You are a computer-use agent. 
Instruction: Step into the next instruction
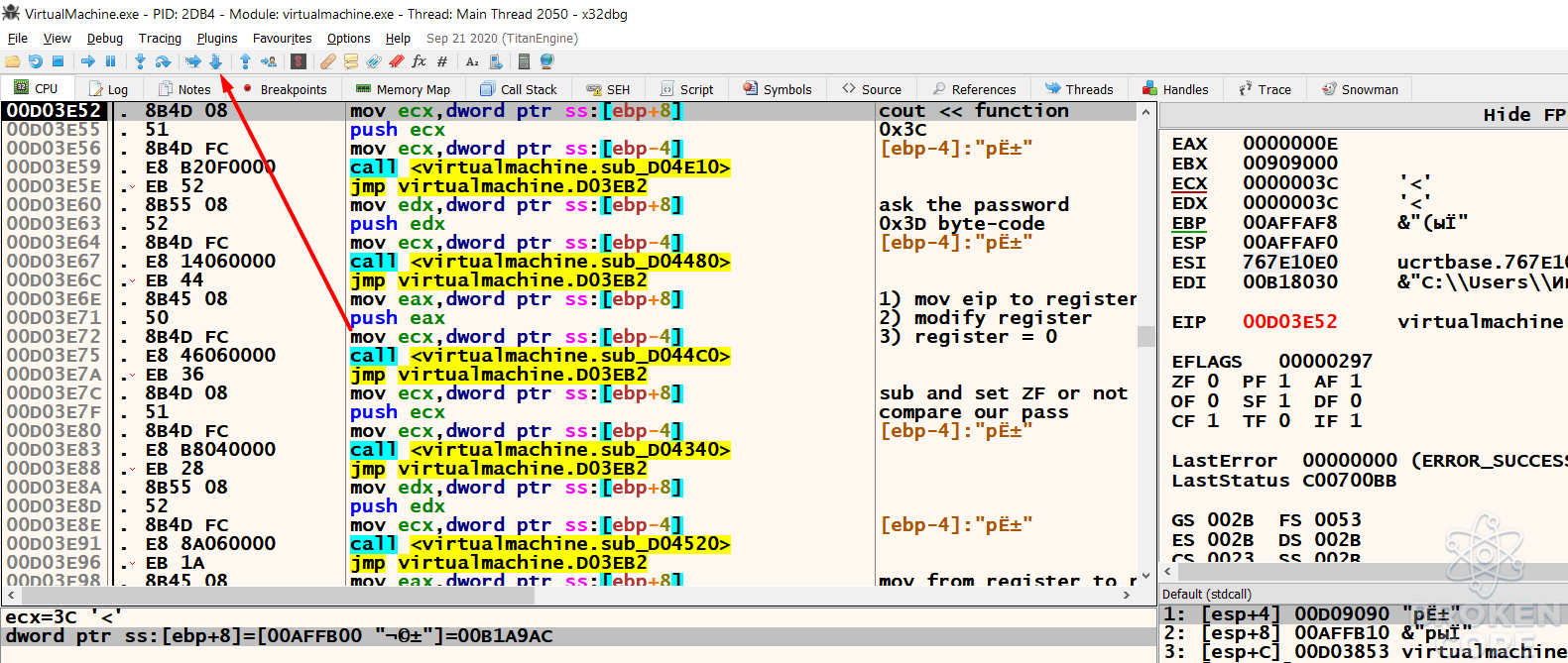pos(140,61)
